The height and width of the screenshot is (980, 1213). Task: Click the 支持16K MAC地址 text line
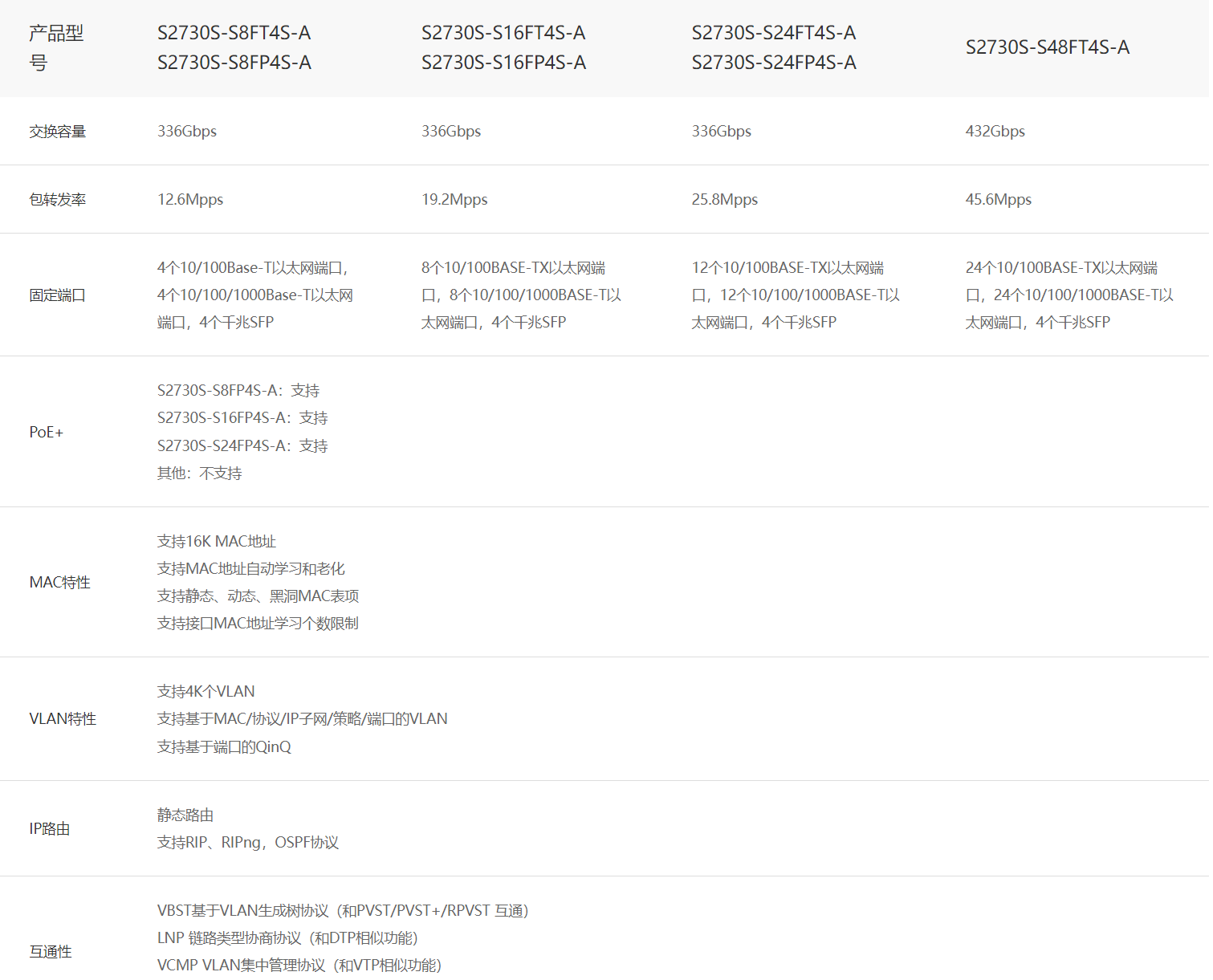point(217,542)
